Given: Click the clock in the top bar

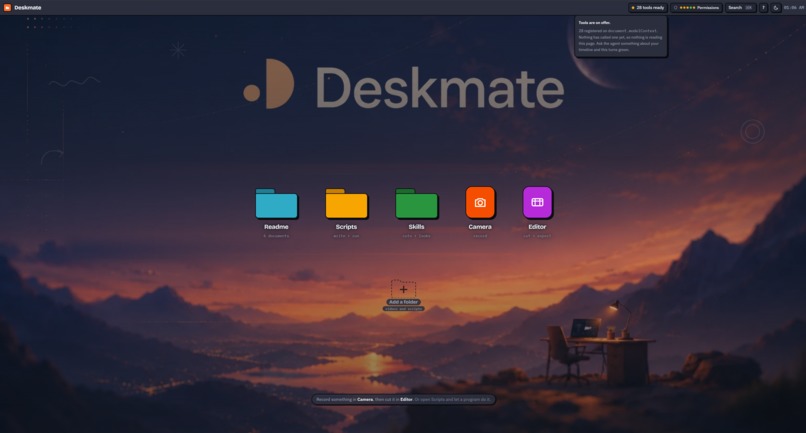Looking at the screenshot, I should tap(794, 8).
